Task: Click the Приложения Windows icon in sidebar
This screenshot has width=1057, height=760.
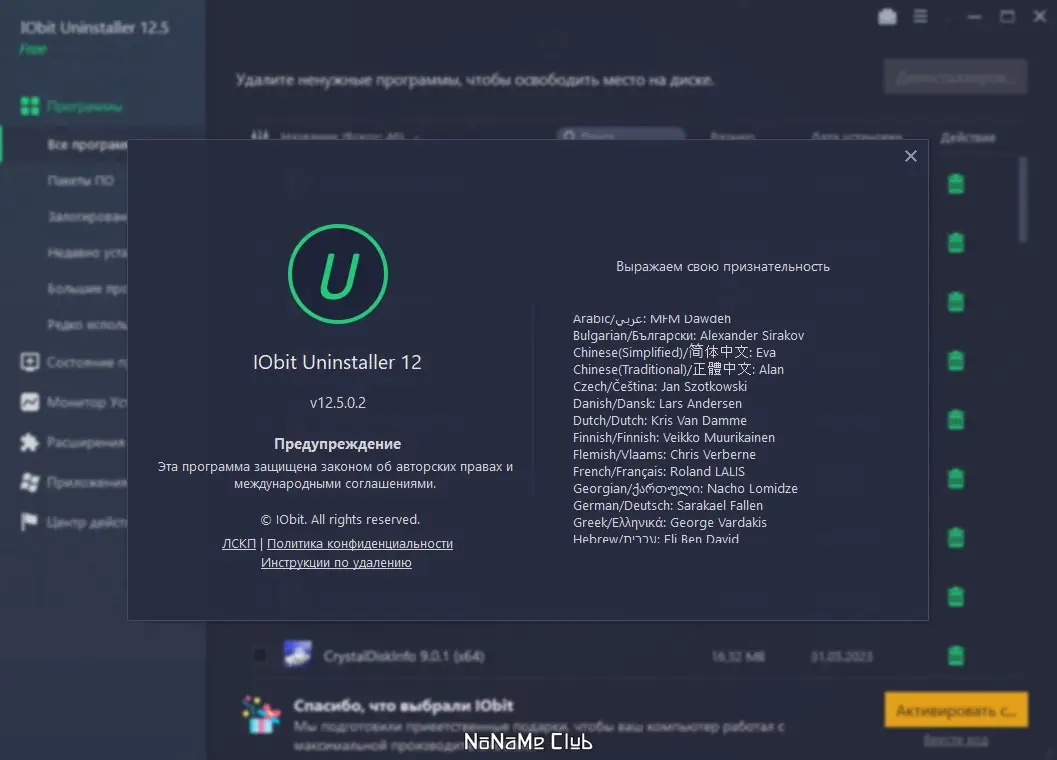Action: click(x=30, y=482)
